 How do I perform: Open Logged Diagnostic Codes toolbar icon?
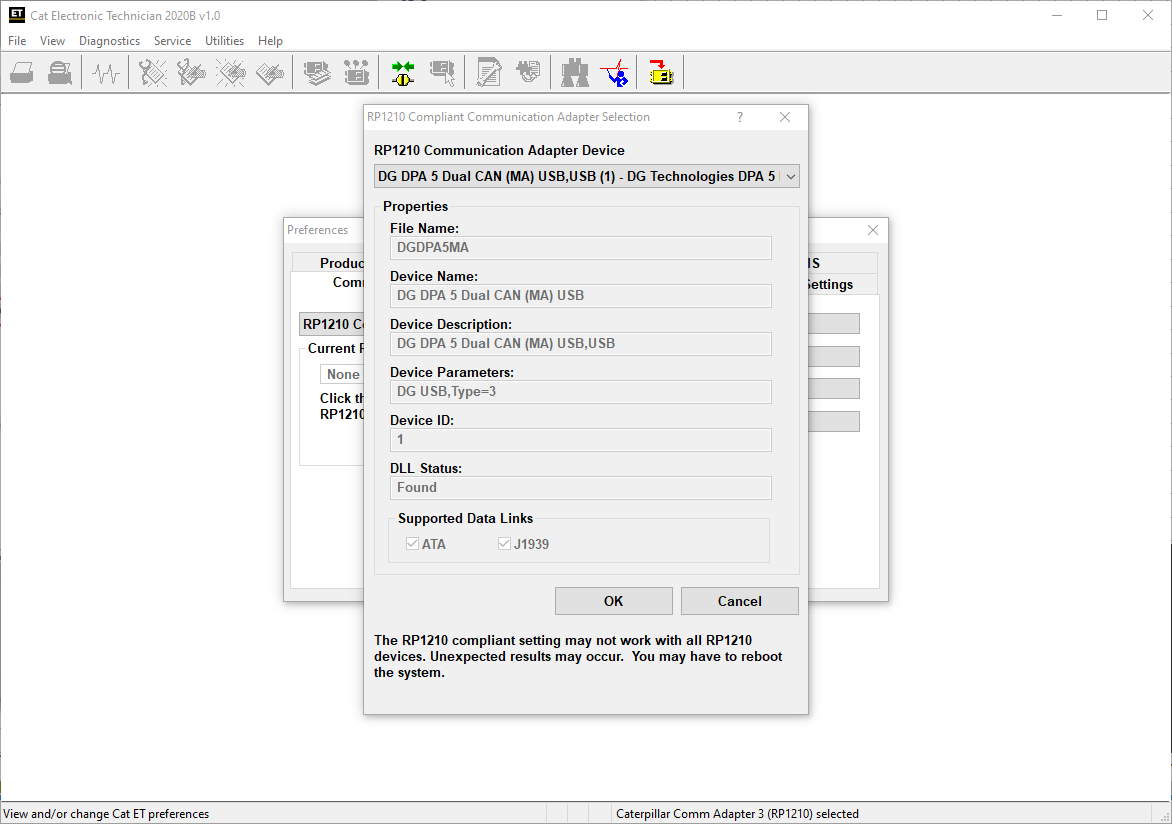pos(191,73)
